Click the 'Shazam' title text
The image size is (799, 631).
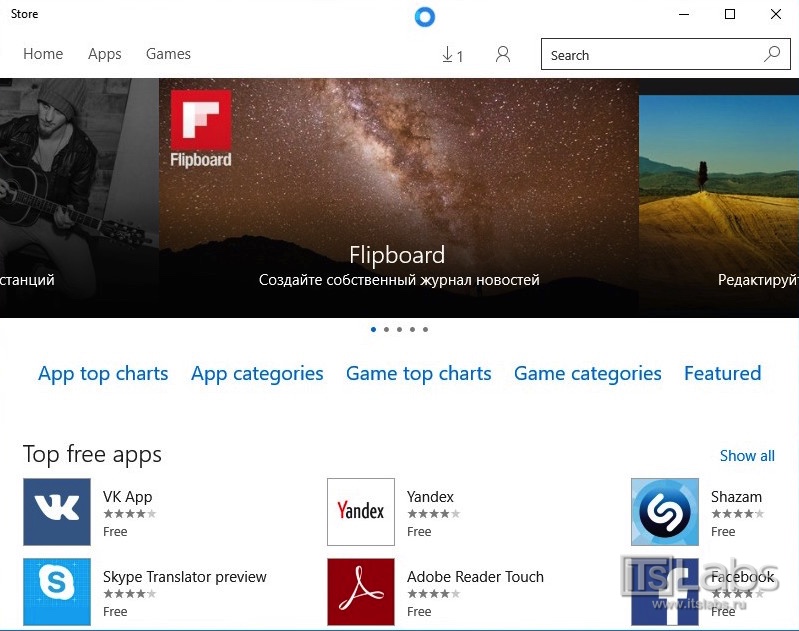[736, 497]
